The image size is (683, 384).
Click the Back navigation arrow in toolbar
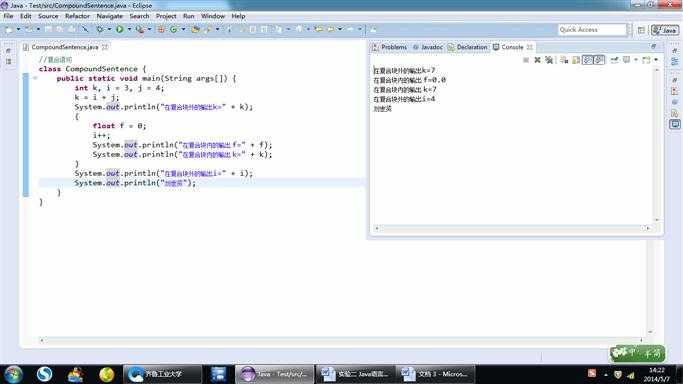pos(331,29)
